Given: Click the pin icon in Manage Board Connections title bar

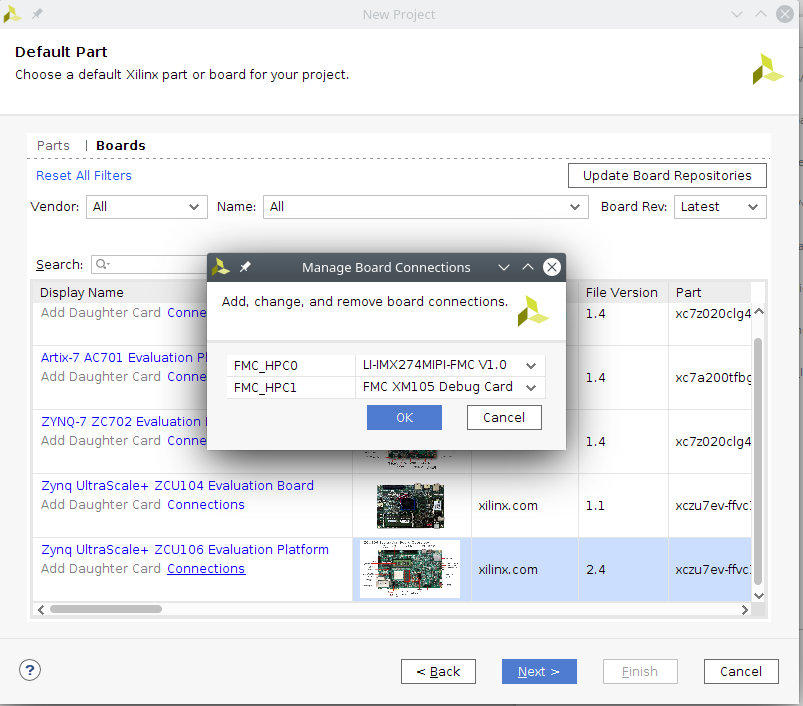Looking at the screenshot, I should click(x=245, y=267).
